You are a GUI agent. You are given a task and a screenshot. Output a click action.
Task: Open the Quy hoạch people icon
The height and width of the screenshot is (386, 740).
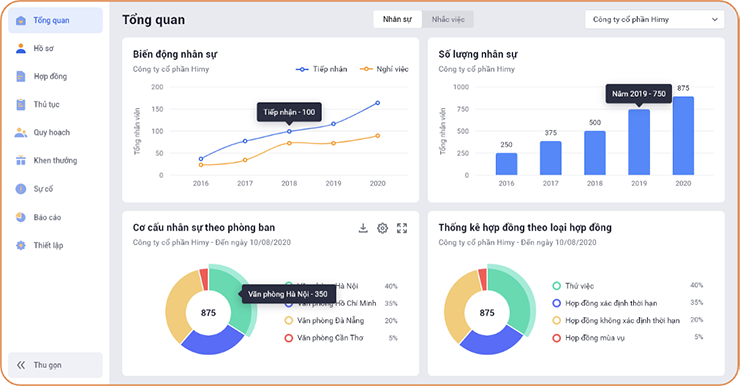(x=21, y=133)
